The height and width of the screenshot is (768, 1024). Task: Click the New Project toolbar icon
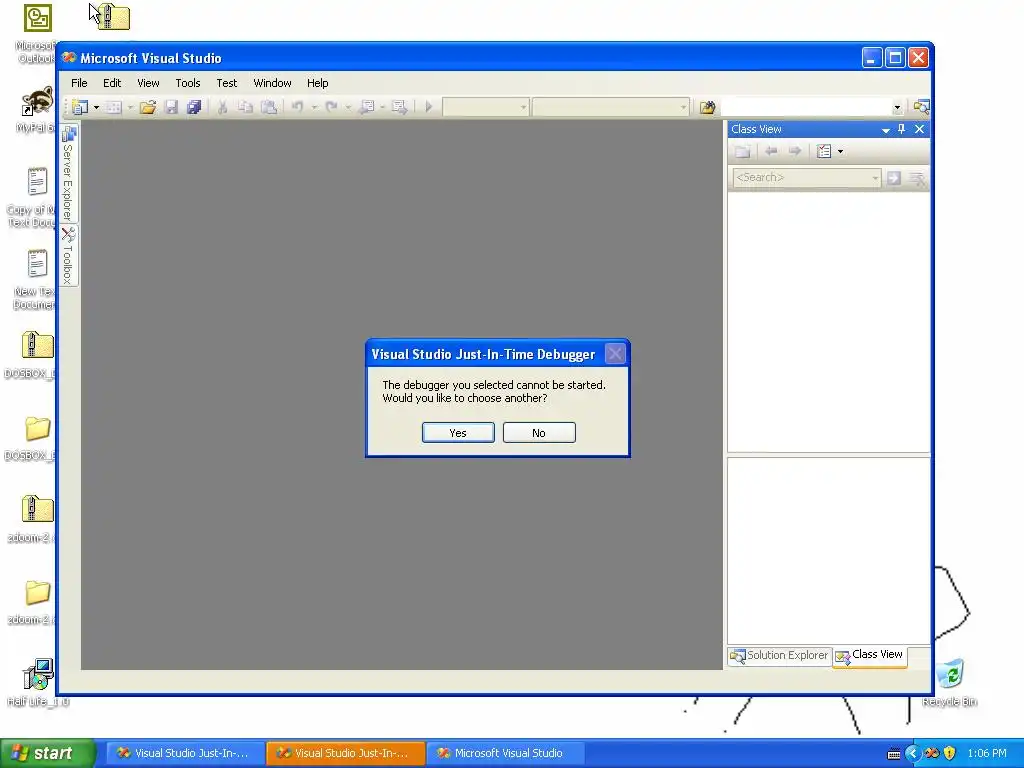(80, 107)
